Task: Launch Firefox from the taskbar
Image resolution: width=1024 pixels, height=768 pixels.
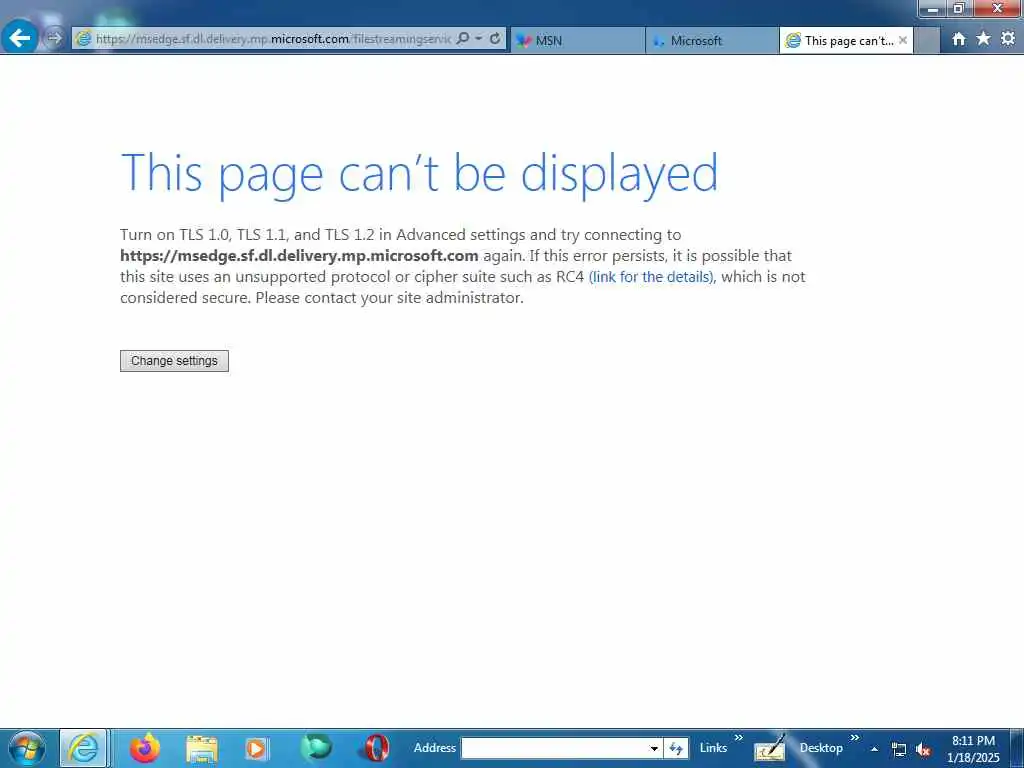Action: coord(144,748)
